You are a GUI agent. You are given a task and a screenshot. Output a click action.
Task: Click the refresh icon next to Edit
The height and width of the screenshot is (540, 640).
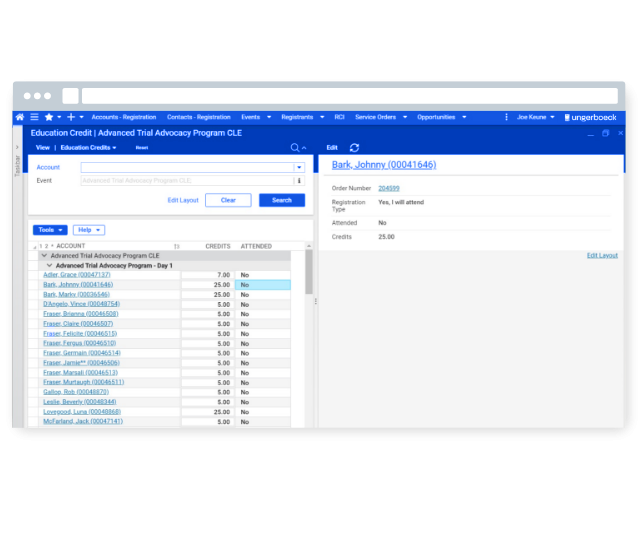point(354,147)
